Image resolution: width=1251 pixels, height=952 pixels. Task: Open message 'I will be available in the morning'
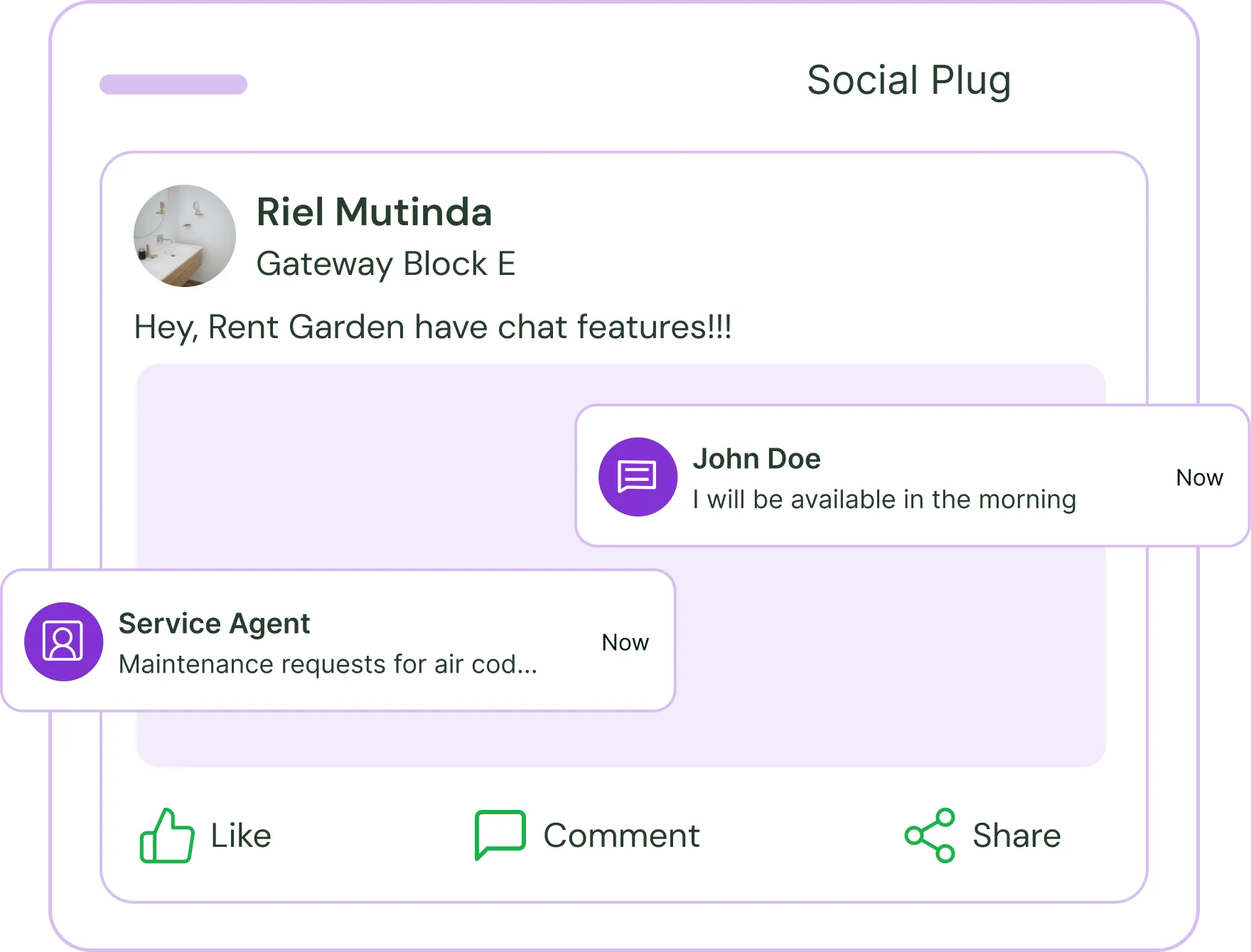click(884, 499)
